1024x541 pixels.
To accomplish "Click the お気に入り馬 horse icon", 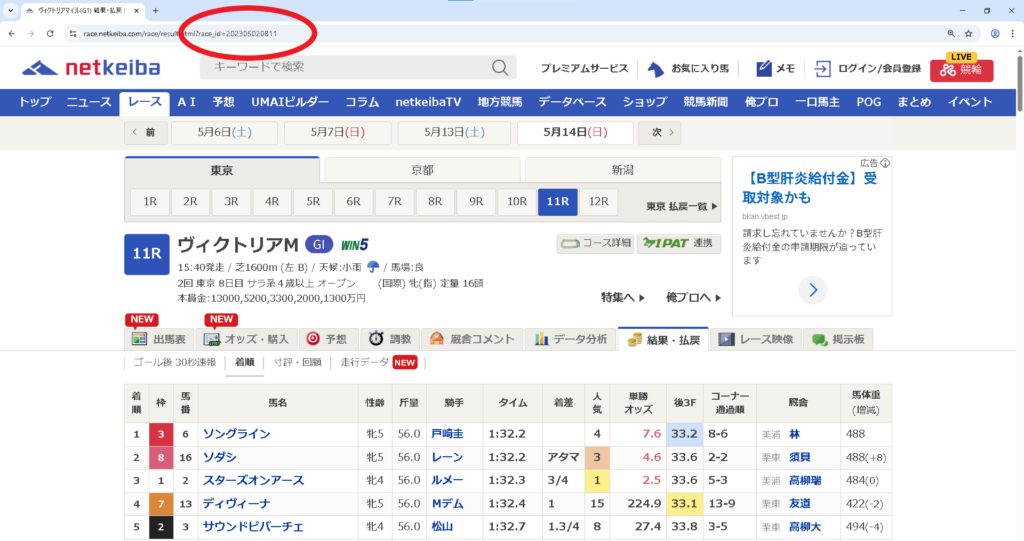I will [x=656, y=68].
